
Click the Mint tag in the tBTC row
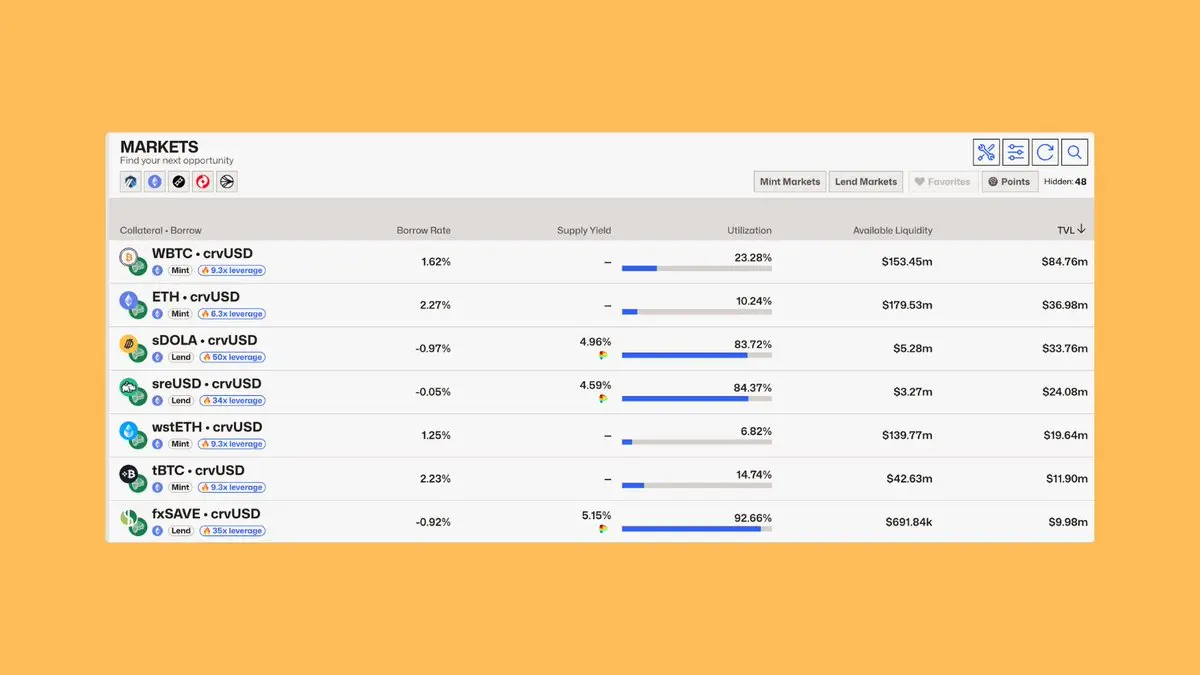click(x=180, y=488)
